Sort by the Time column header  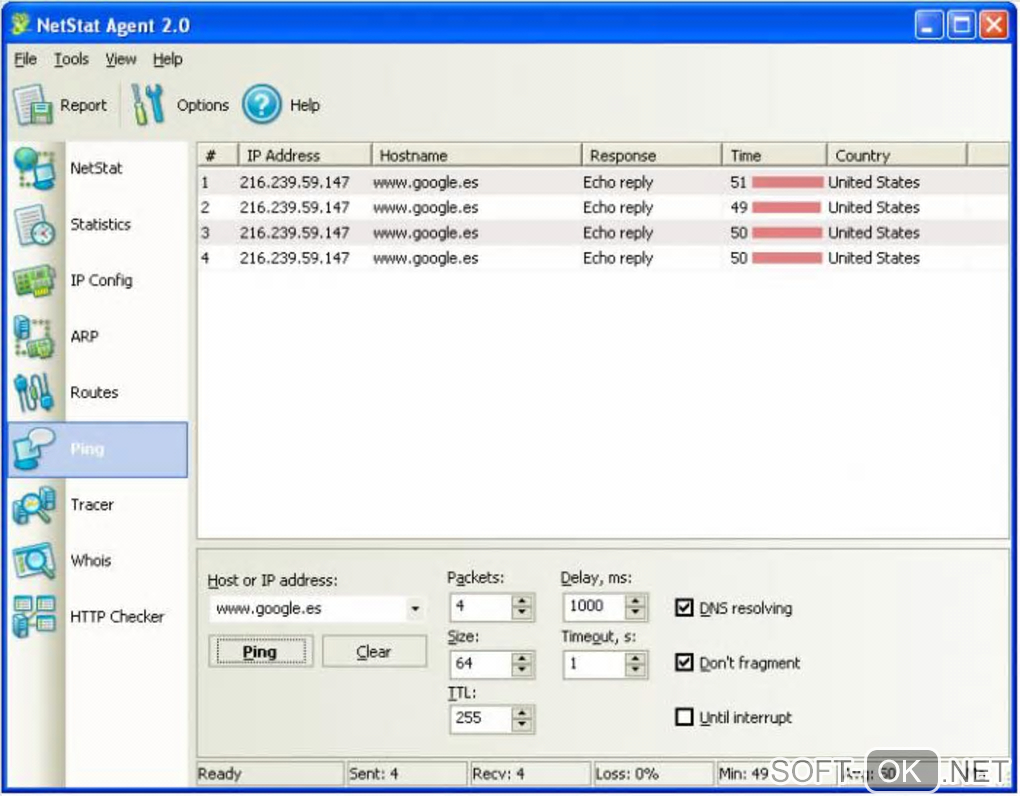point(774,155)
